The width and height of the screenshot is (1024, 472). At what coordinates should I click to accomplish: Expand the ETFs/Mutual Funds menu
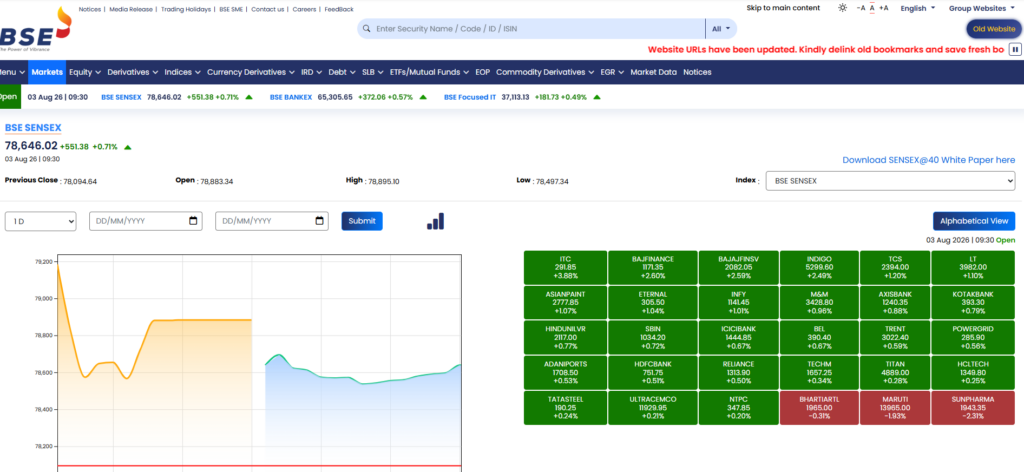tap(429, 72)
